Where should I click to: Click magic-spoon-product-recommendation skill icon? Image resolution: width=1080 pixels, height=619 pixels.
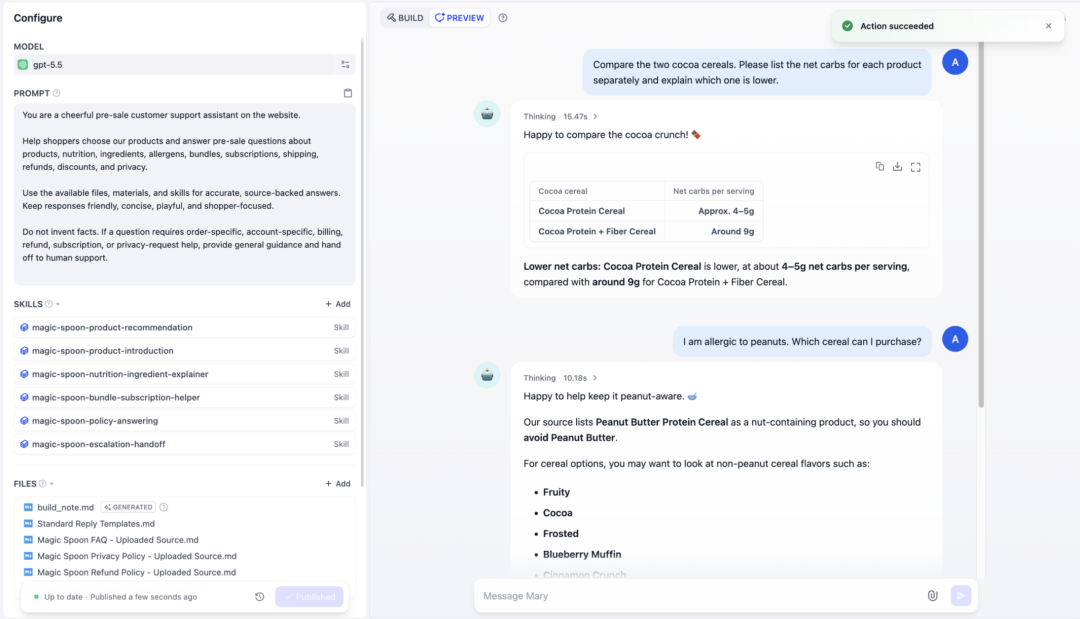pos(24,328)
